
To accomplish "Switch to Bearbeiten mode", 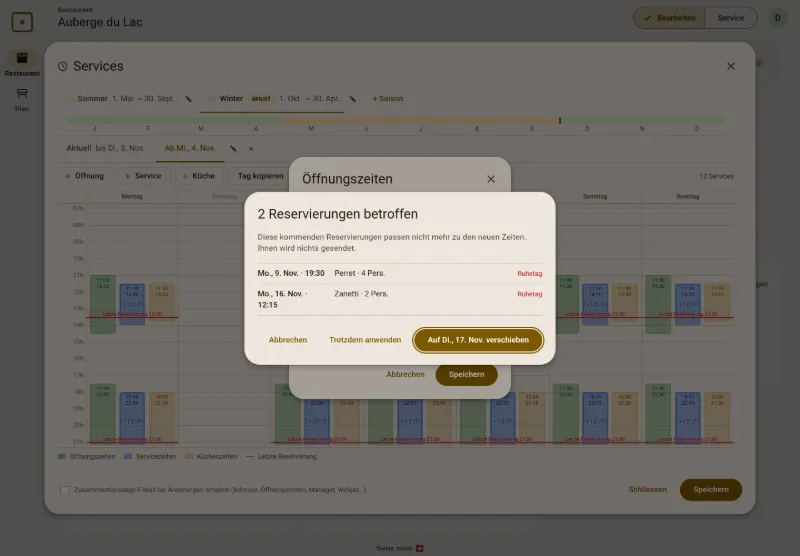I will (x=669, y=18).
